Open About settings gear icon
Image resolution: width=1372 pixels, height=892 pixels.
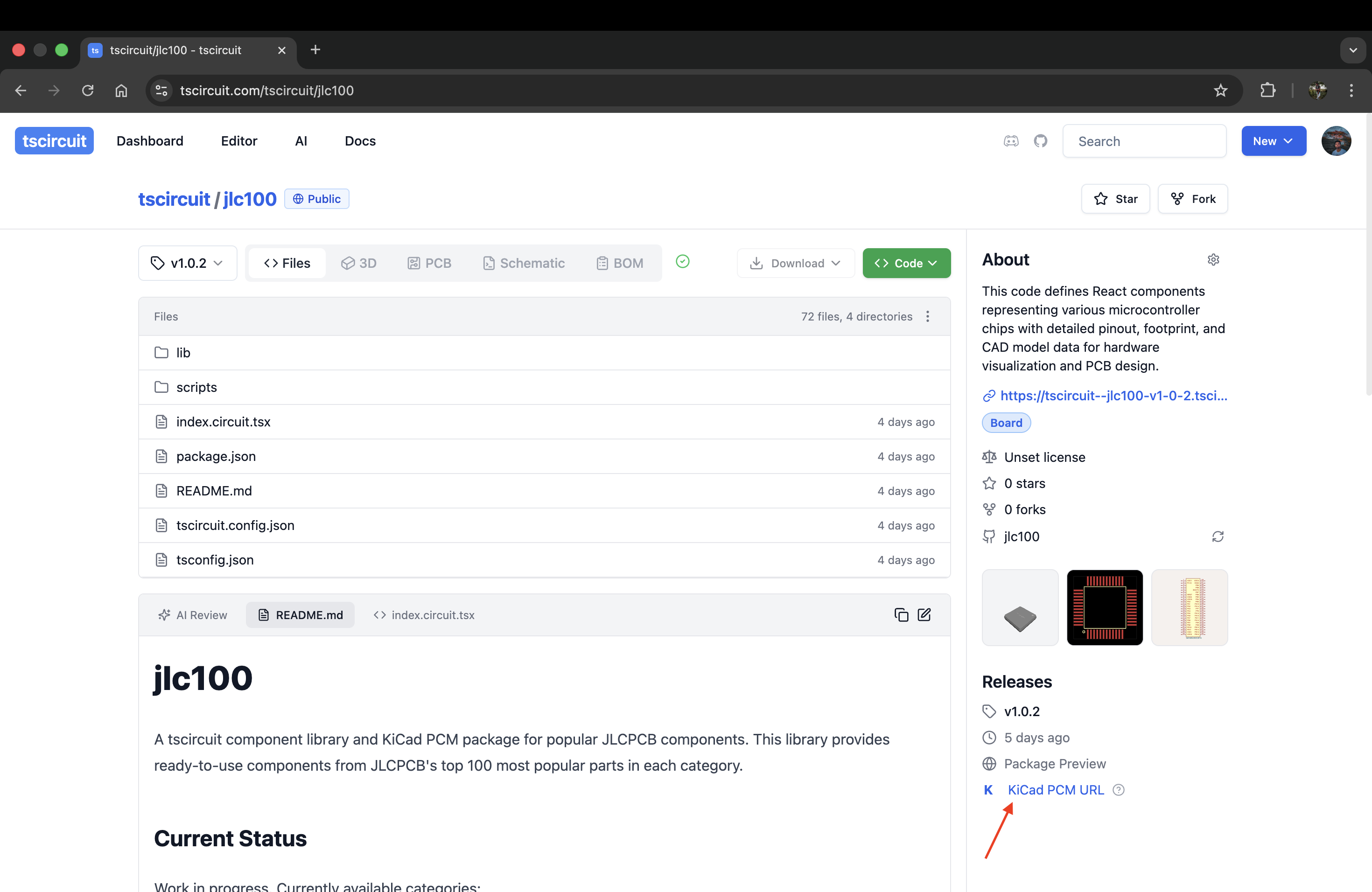pos(1213,260)
